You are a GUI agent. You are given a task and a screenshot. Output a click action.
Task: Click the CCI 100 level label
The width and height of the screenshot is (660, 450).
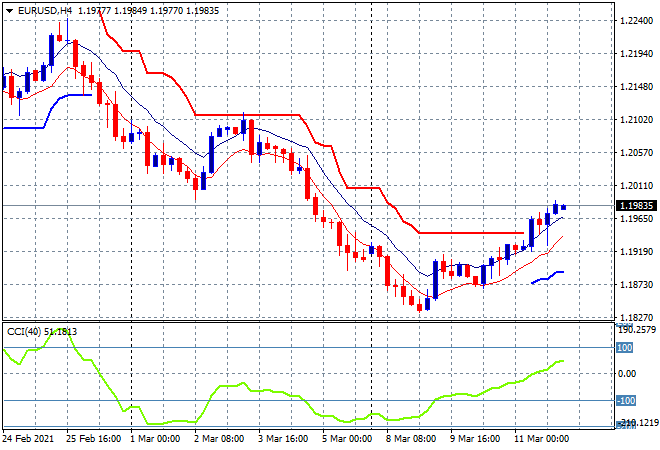click(x=625, y=348)
